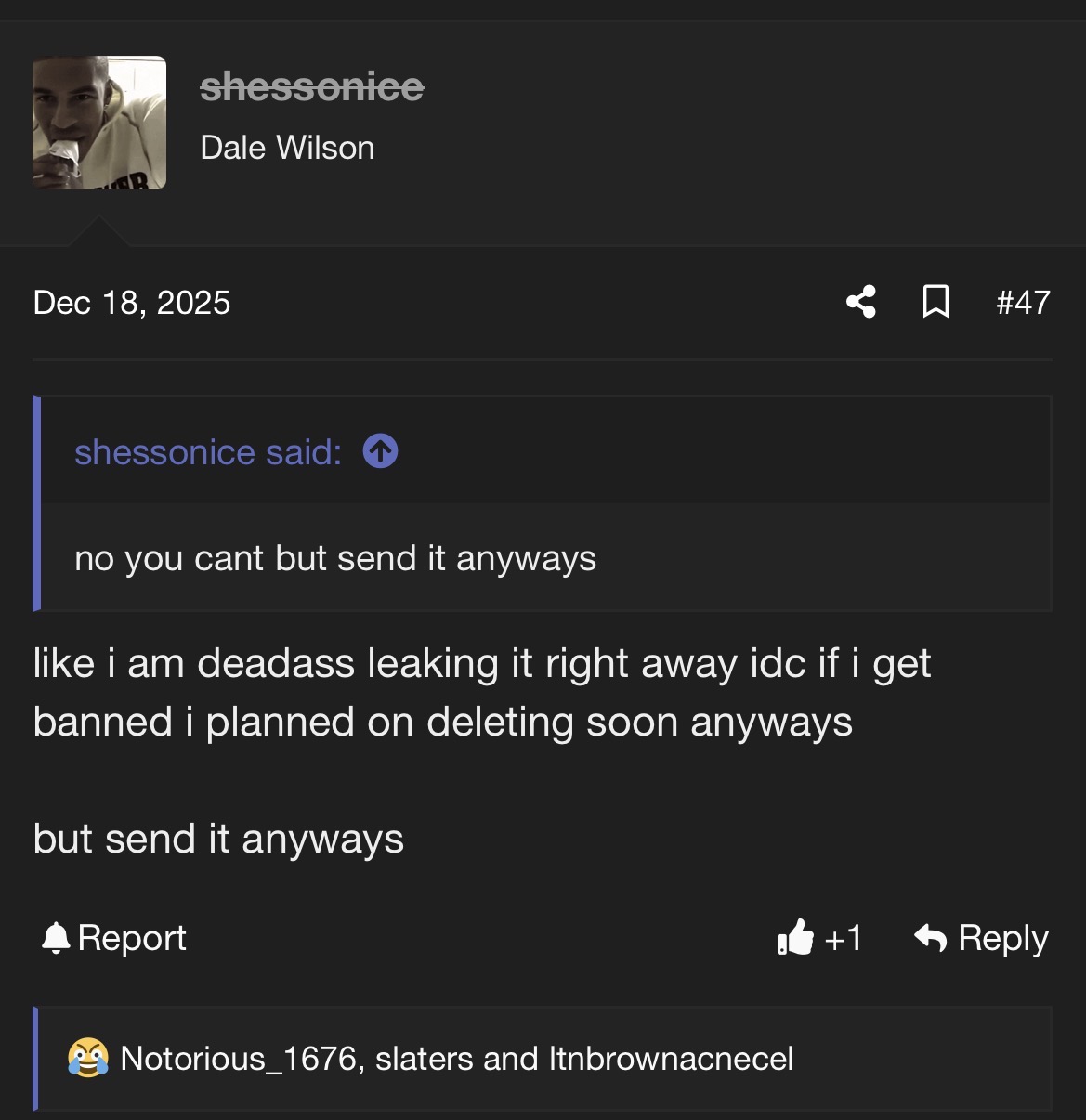Like the post with the thumbs-up icon
Screen dimensions: 1086x1120
click(795, 938)
